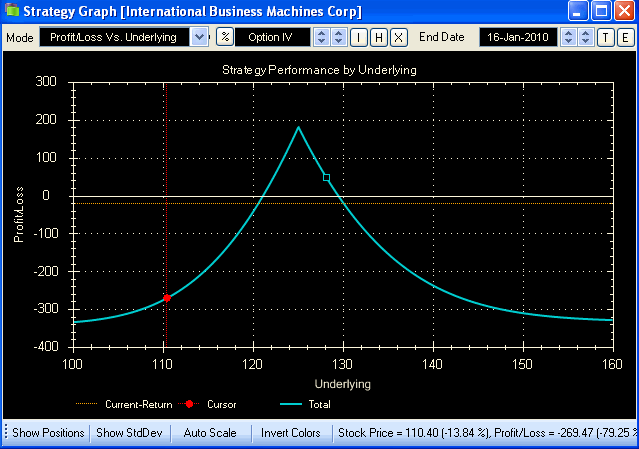Click second Option IV spinner arrows
The height and width of the screenshot is (449, 639).
338,37
